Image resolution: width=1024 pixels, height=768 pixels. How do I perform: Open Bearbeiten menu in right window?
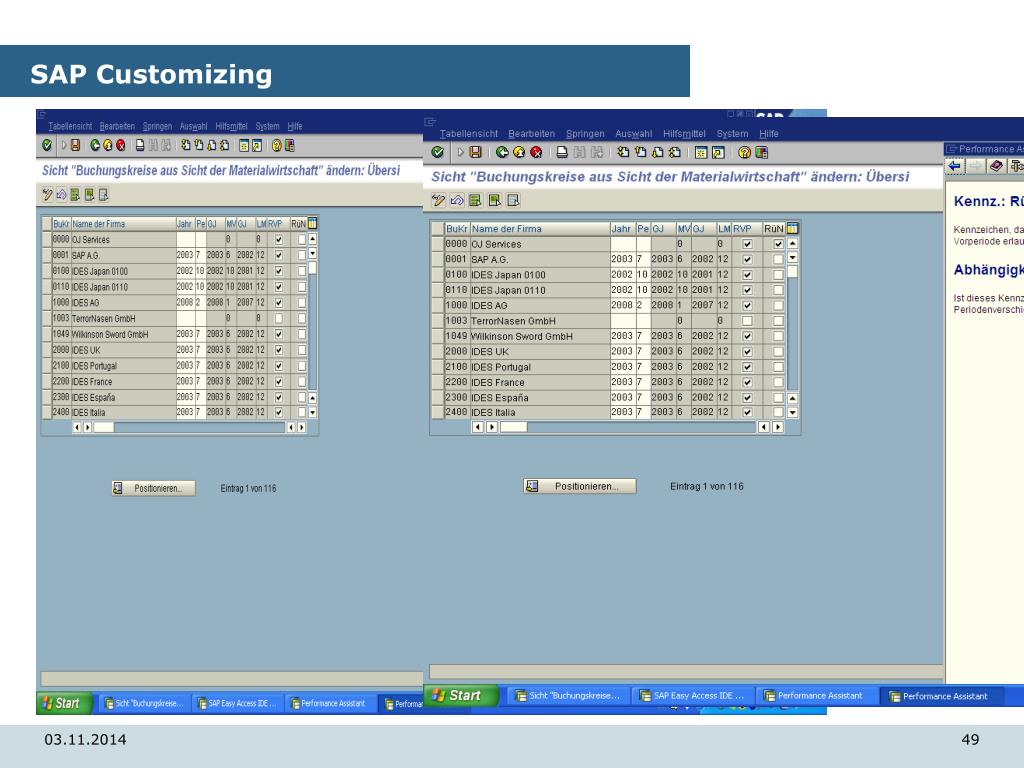point(532,134)
